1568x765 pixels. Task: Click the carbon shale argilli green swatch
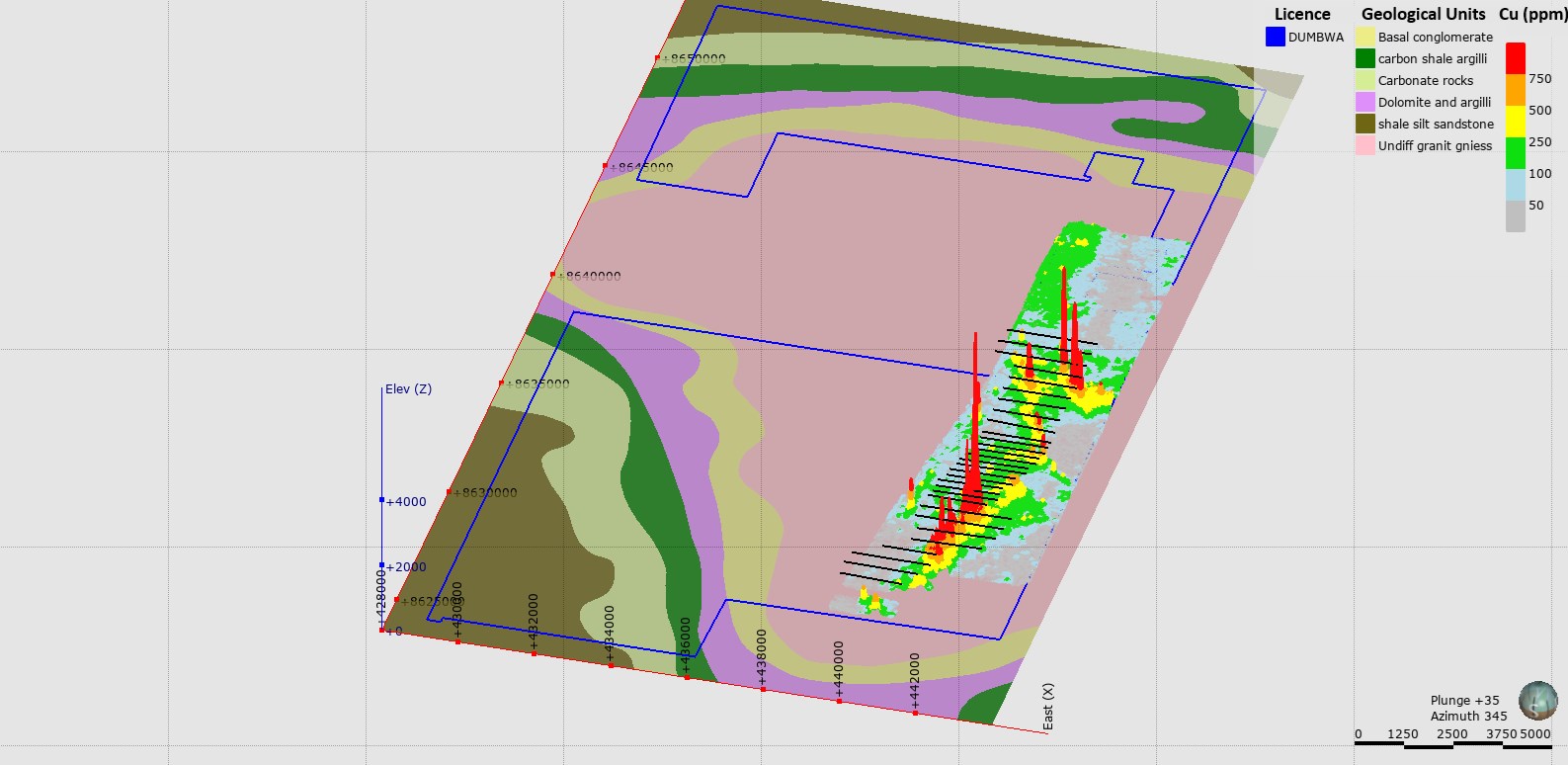[x=1364, y=58]
